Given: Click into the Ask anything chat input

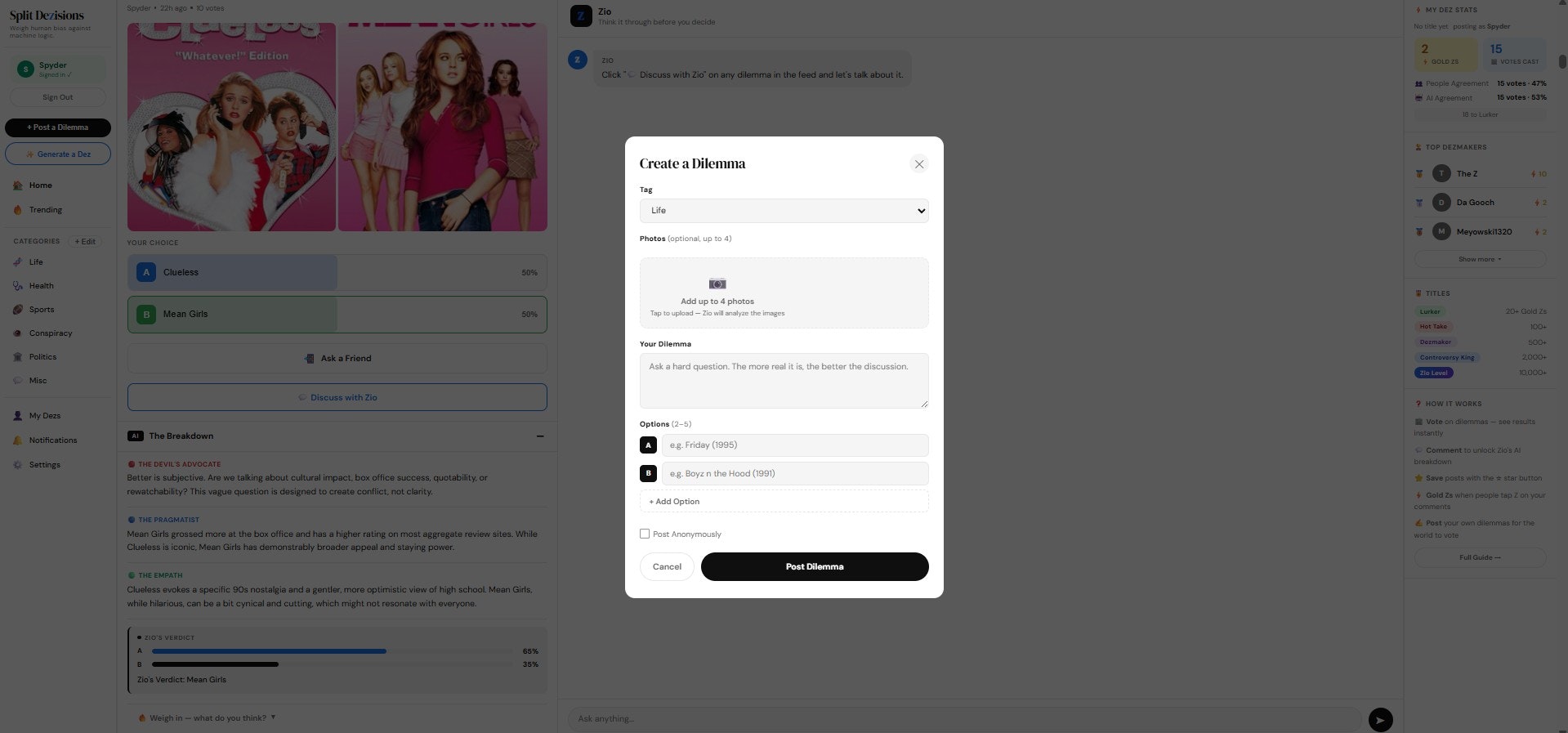Looking at the screenshot, I should pos(964,719).
